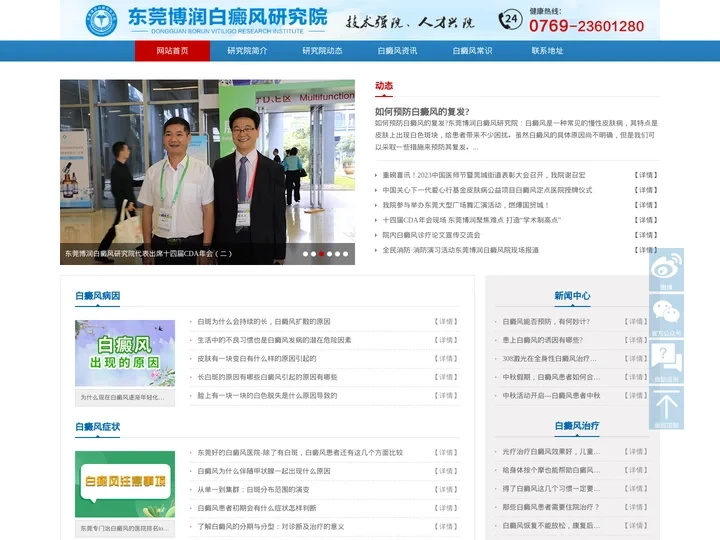Open the 白癜风症状 section heading
Screen dimensions: 720x540
point(98,427)
